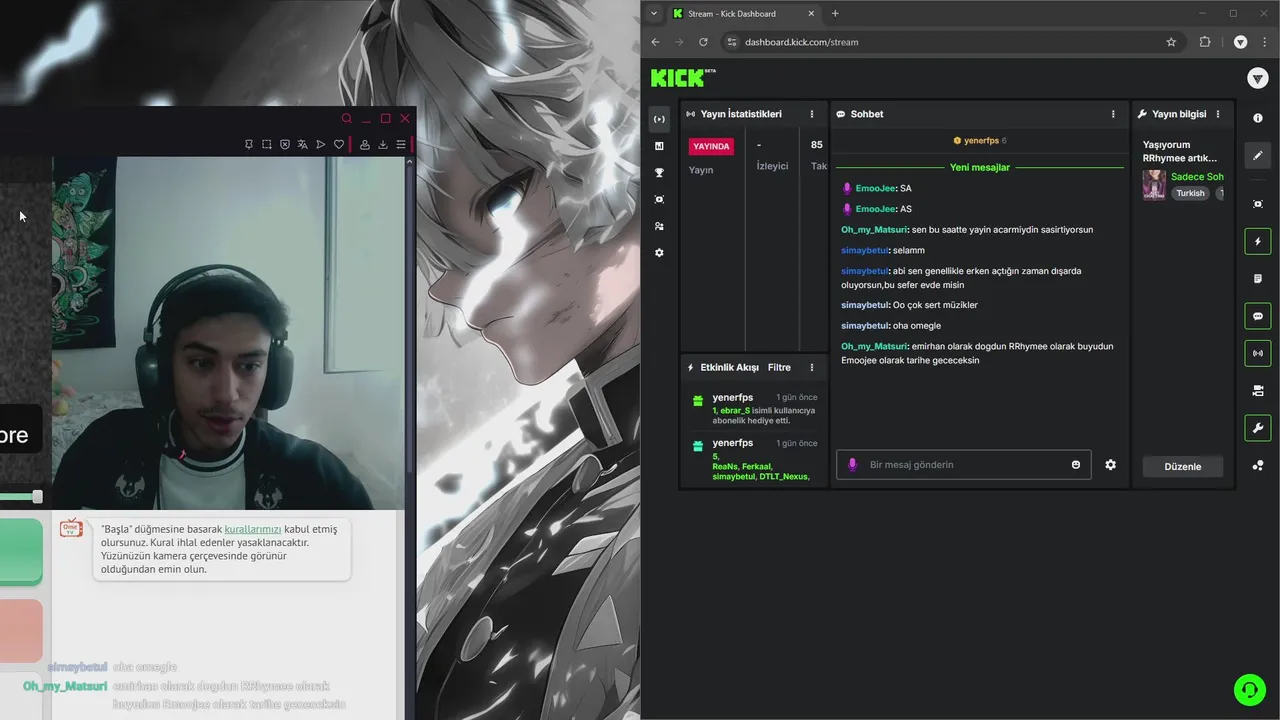This screenshot has height=720, width=1280.
Task: Click Chrome back navigation arrow
Action: (x=656, y=42)
